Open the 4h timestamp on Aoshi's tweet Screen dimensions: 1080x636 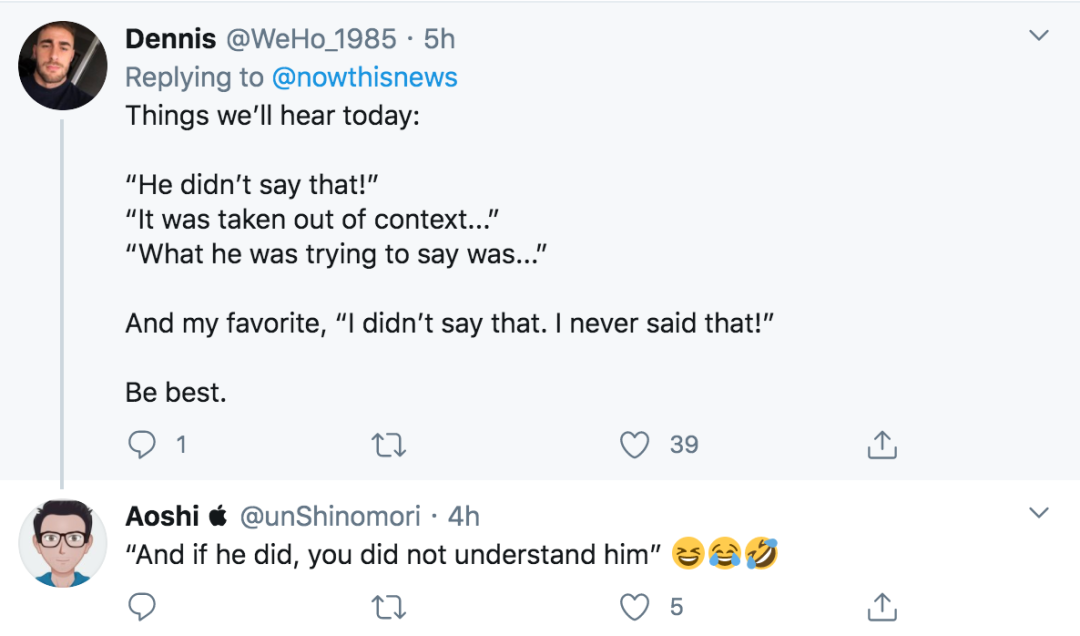pyautogui.click(x=464, y=516)
